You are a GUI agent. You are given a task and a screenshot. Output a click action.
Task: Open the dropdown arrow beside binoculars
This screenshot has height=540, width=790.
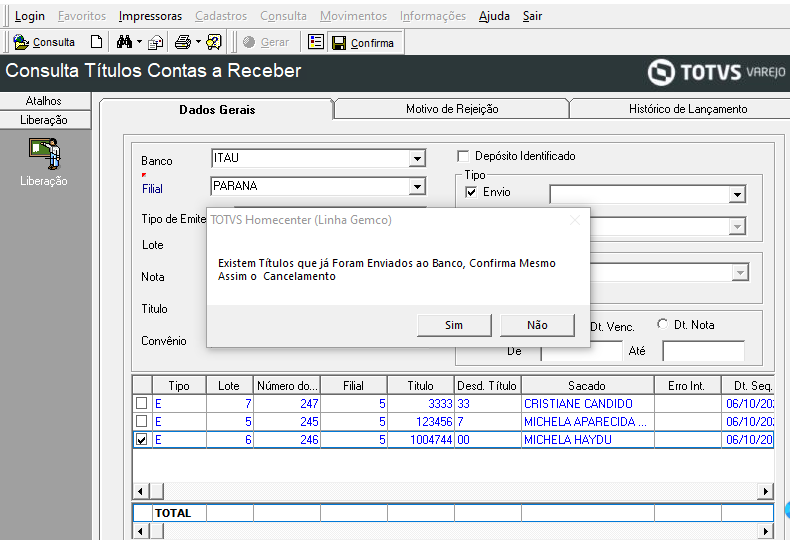pos(139,42)
